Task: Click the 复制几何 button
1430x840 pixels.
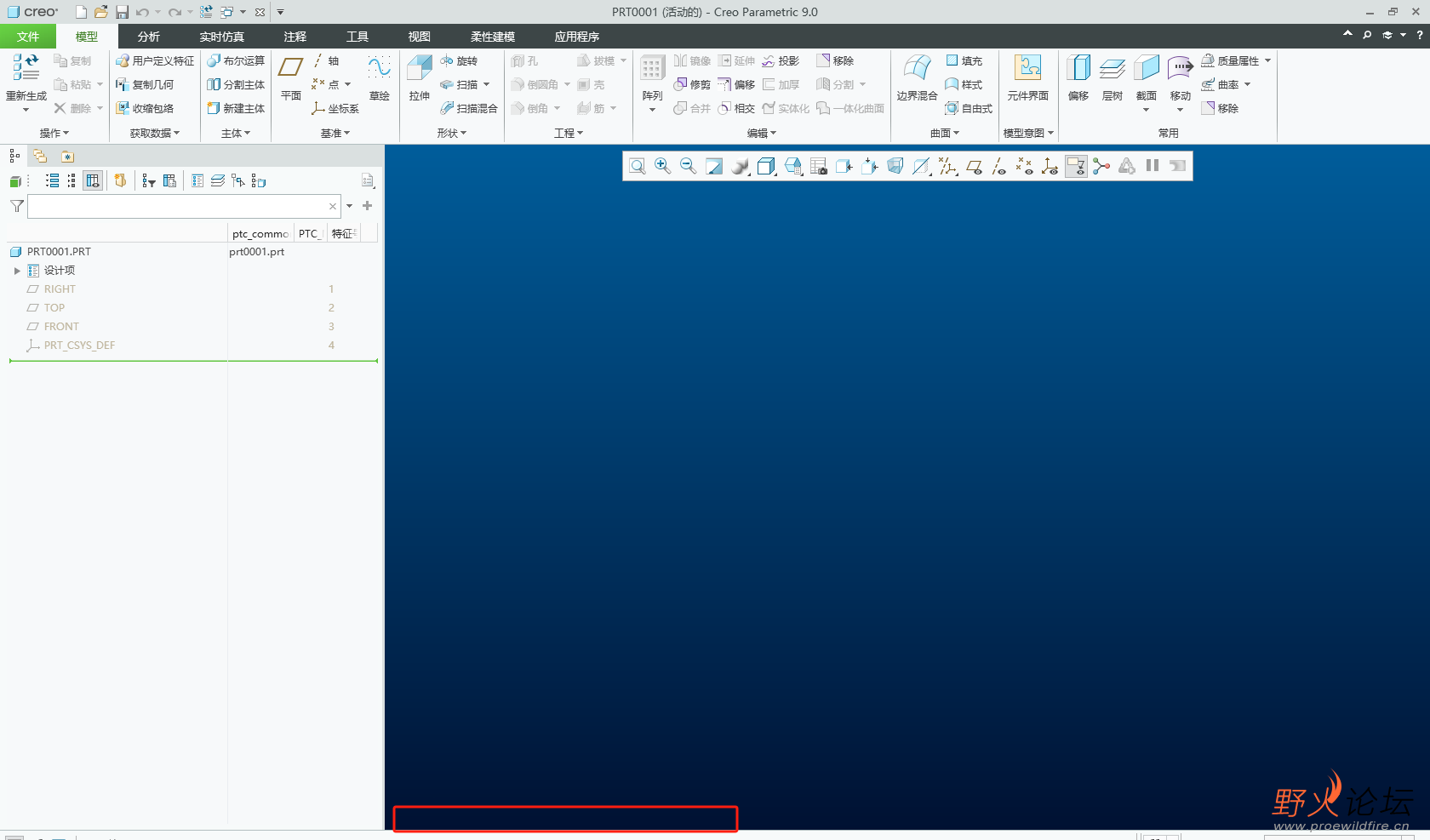Action: pyautogui.click(x=145, y=85)
